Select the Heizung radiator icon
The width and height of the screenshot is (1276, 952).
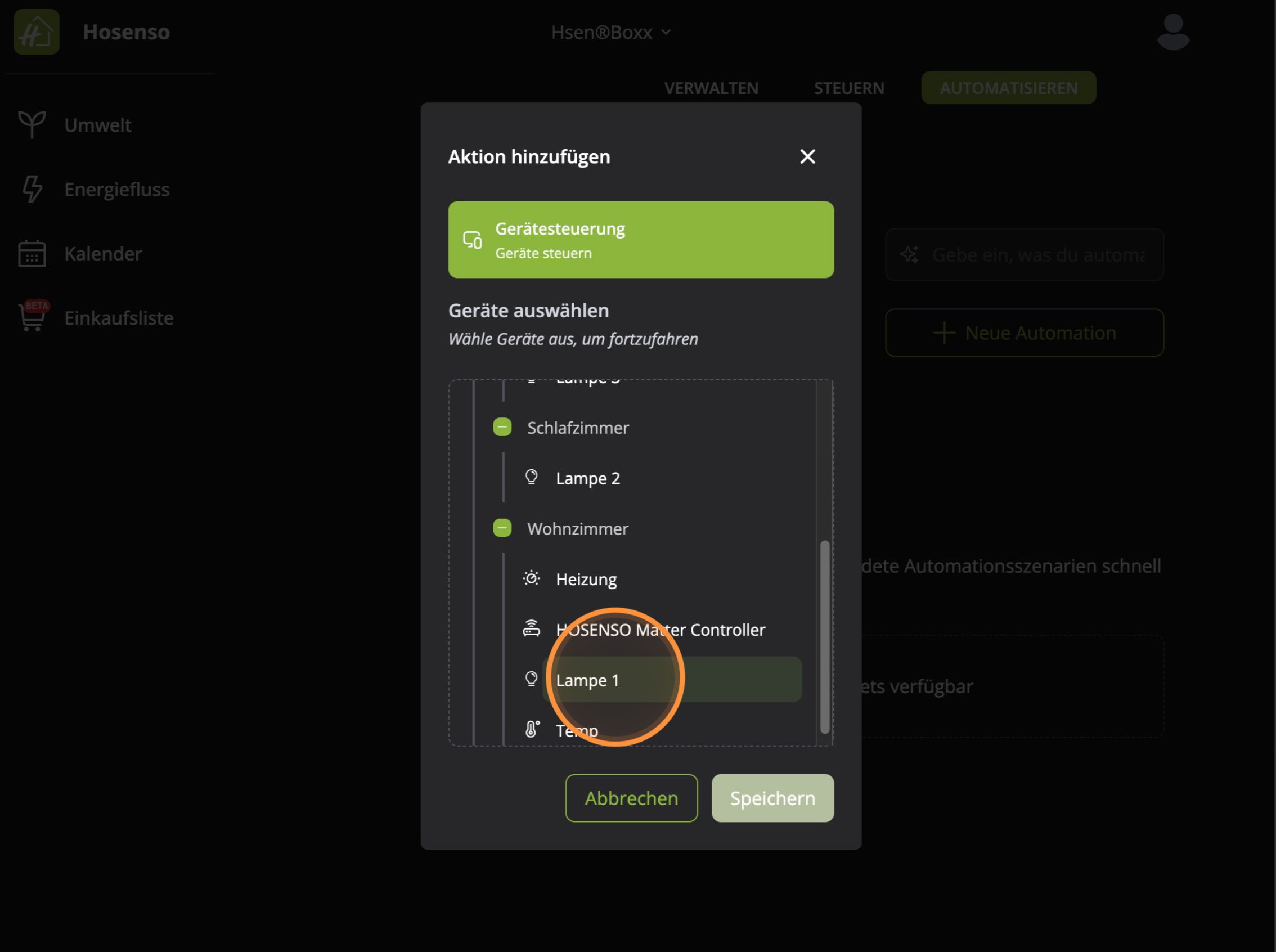(531, 577)
